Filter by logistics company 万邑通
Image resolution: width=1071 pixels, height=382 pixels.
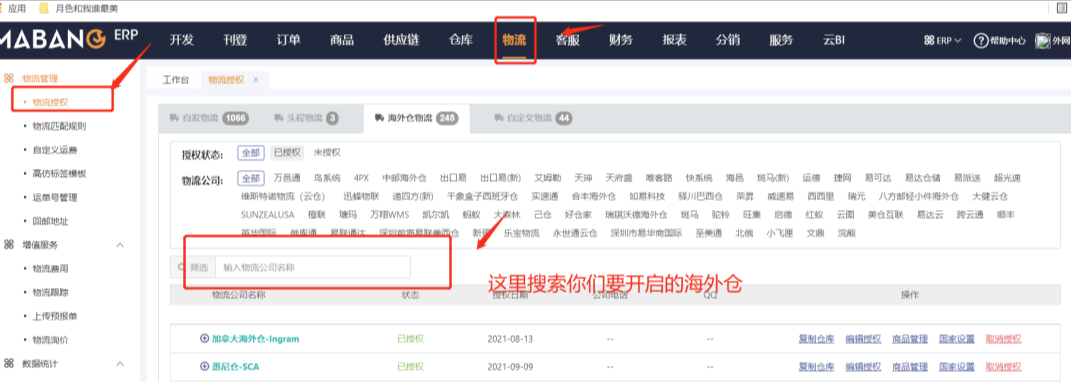click(x=288, y=178)
